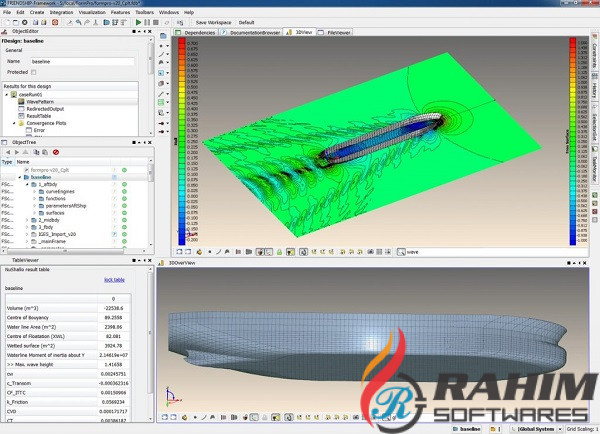Click the blue bottom of left color legend

pyautogui.click(x=182, y=241)
